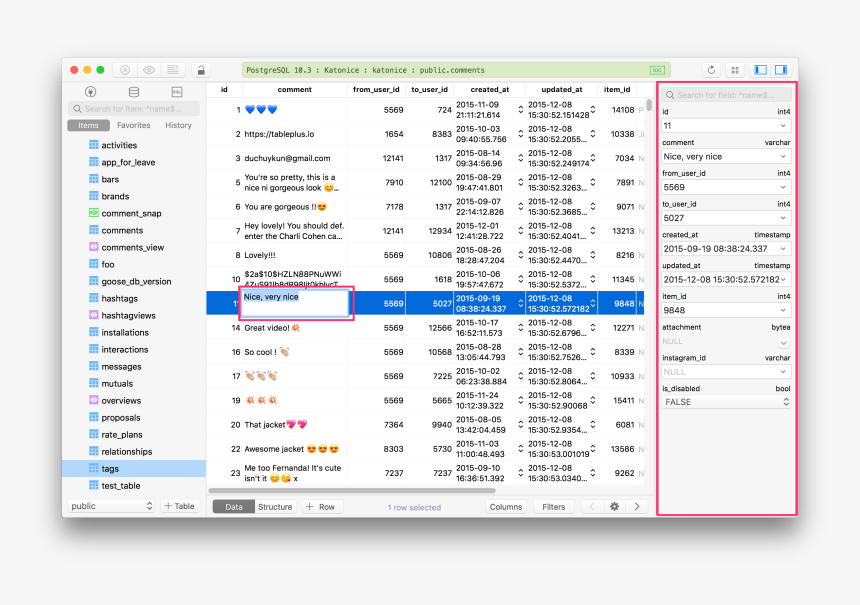Image resolution: width=860 pixels, height=605 pixels.
Task: Toggle the right sidebar panel
Action: (781, 70)
